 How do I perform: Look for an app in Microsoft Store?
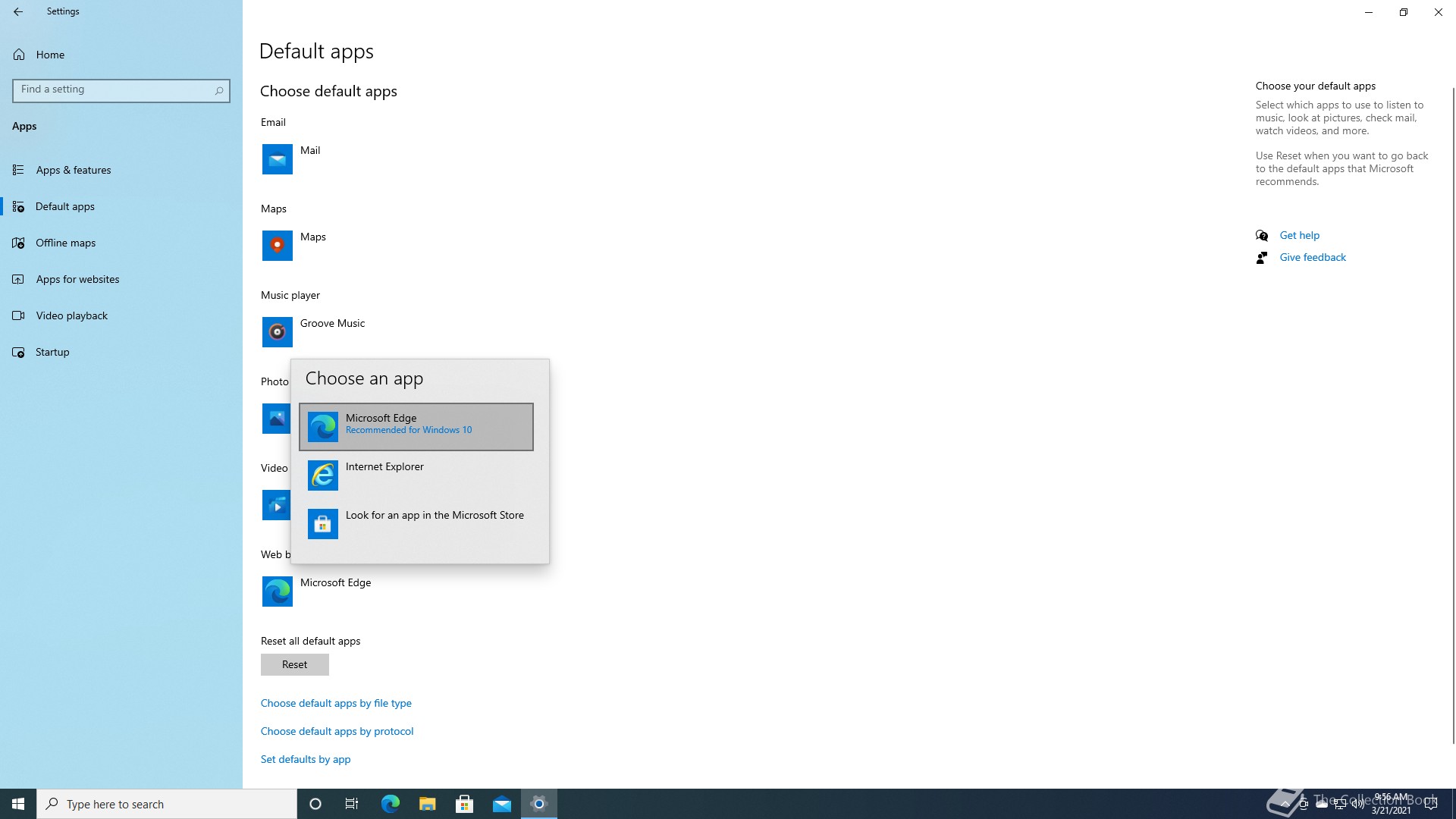point(416,523)
